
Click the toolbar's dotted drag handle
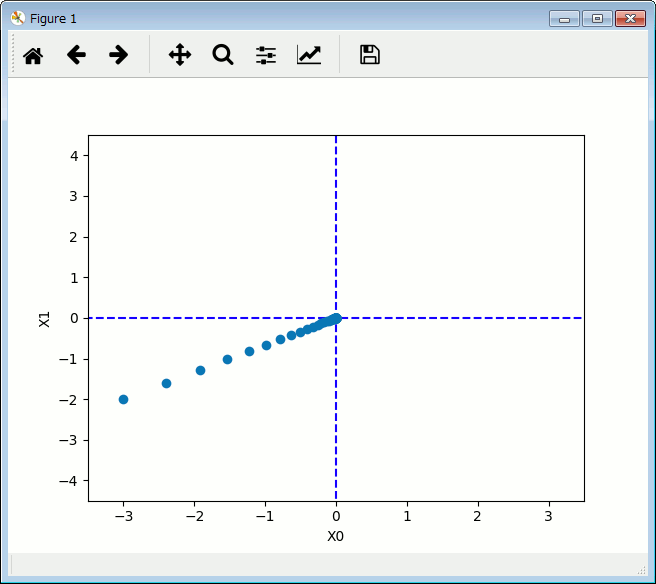click(x=13, y=55)
